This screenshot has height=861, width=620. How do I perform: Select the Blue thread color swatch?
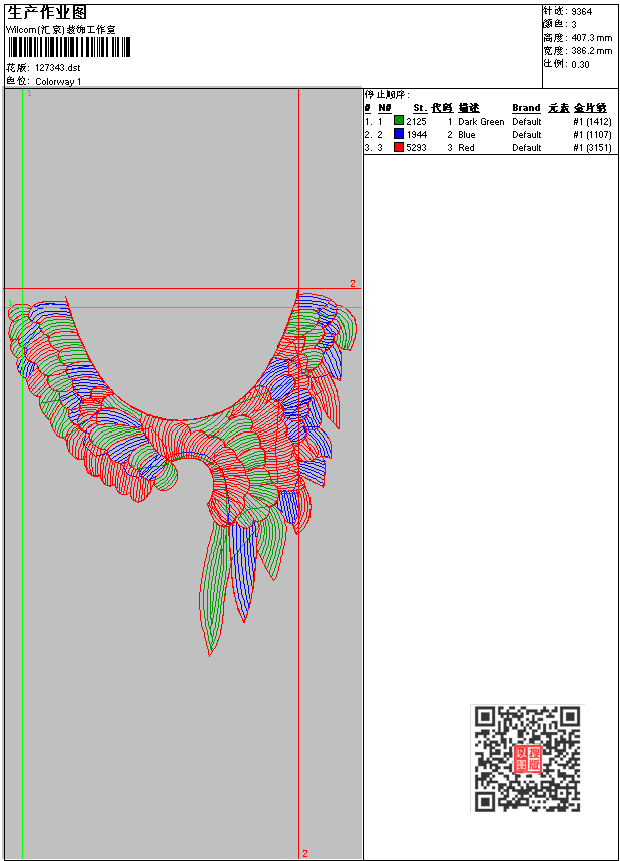click(x=399, y=134)
